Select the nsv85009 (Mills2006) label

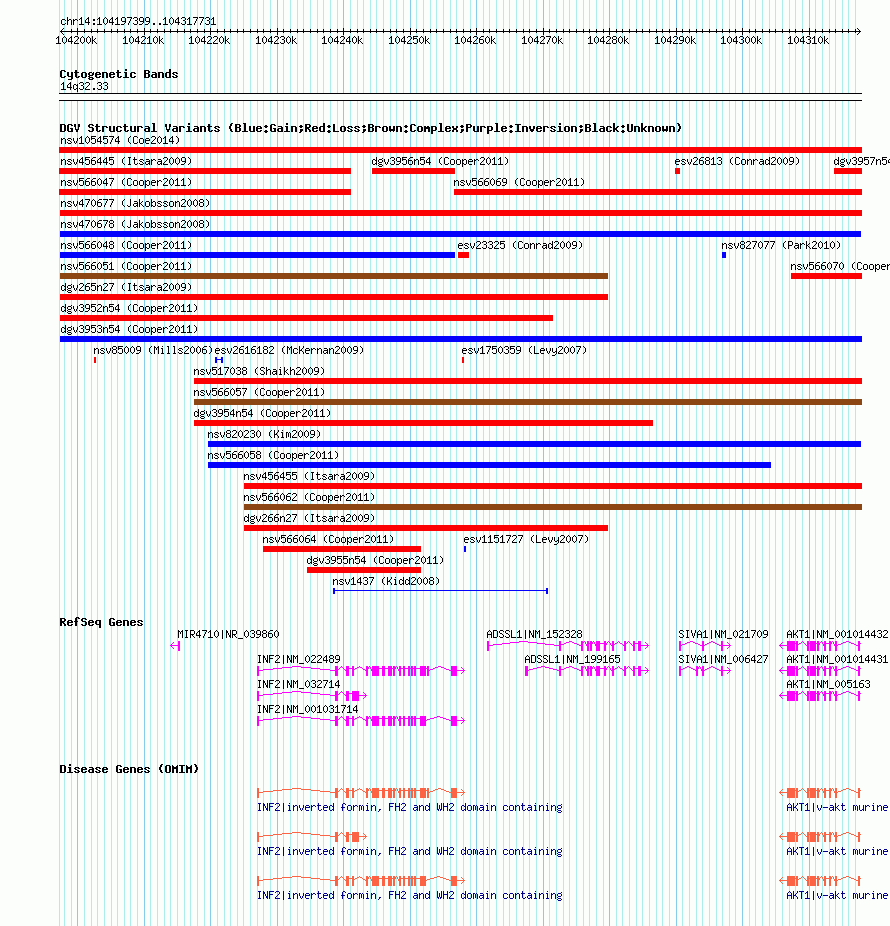pyautogui.click(x=153, y=350)
